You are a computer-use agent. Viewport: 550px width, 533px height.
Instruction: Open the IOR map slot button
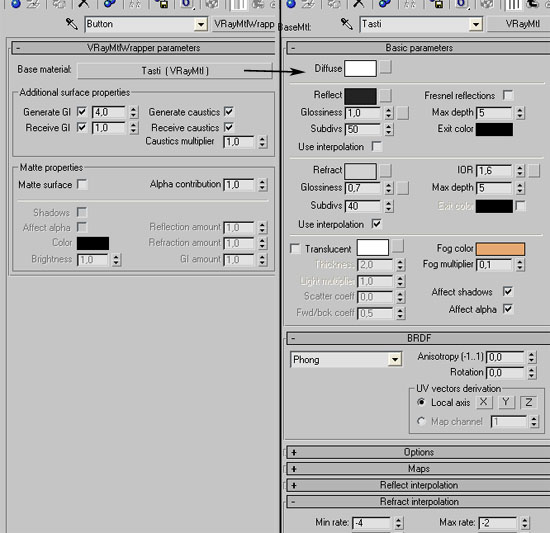click(x=534, y=171)
